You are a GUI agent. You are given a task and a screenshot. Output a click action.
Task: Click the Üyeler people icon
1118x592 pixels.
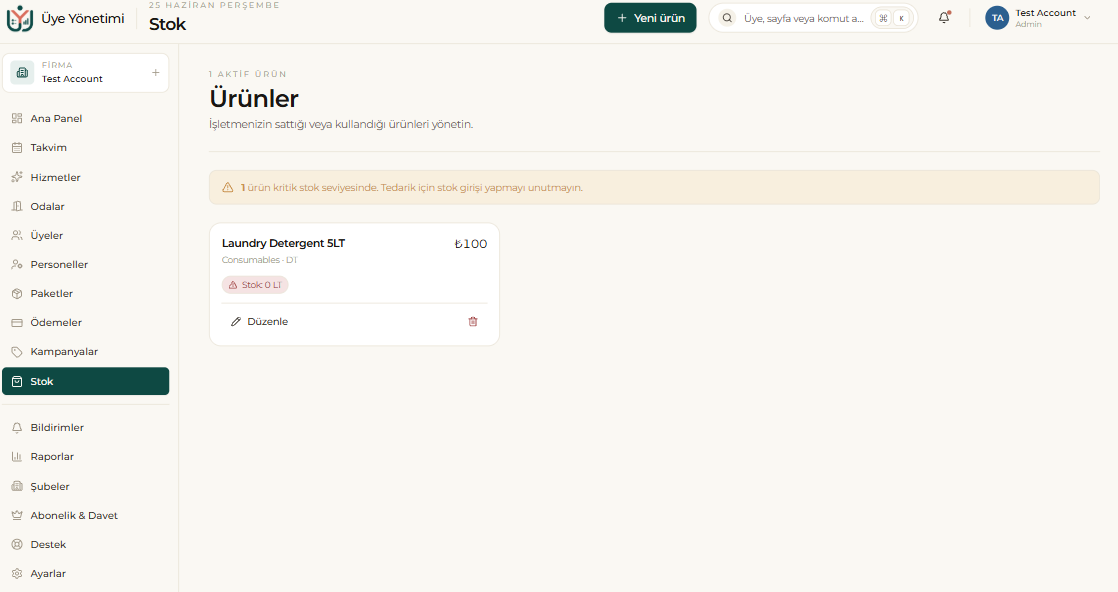click(17, 235)
